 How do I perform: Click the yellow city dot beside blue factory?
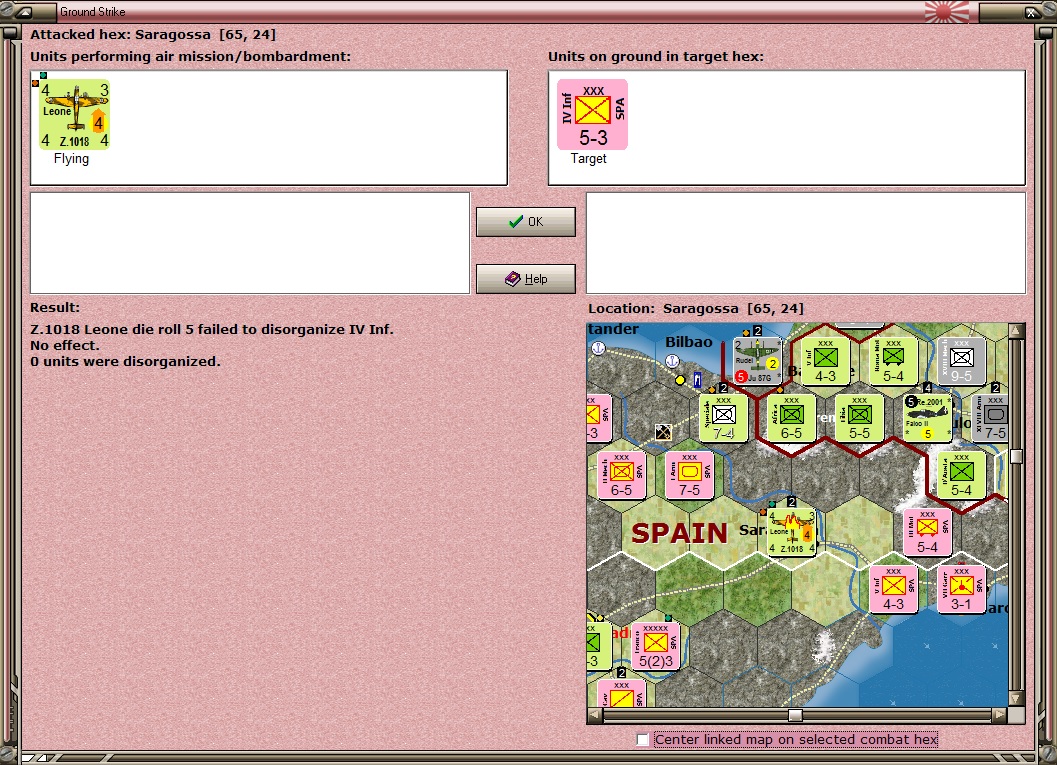(680, 380)
